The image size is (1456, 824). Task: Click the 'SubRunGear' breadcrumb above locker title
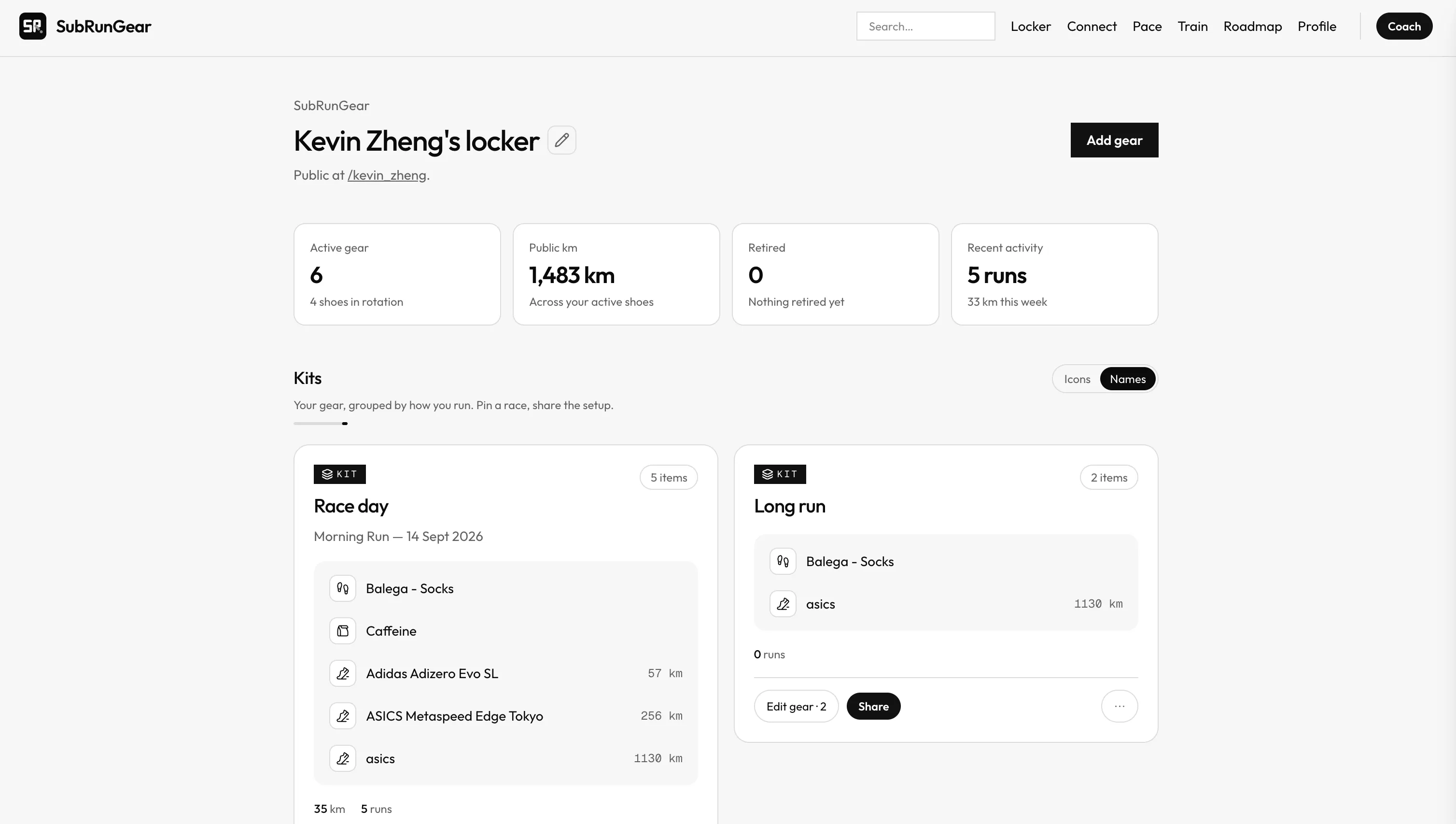coord(332,106)
